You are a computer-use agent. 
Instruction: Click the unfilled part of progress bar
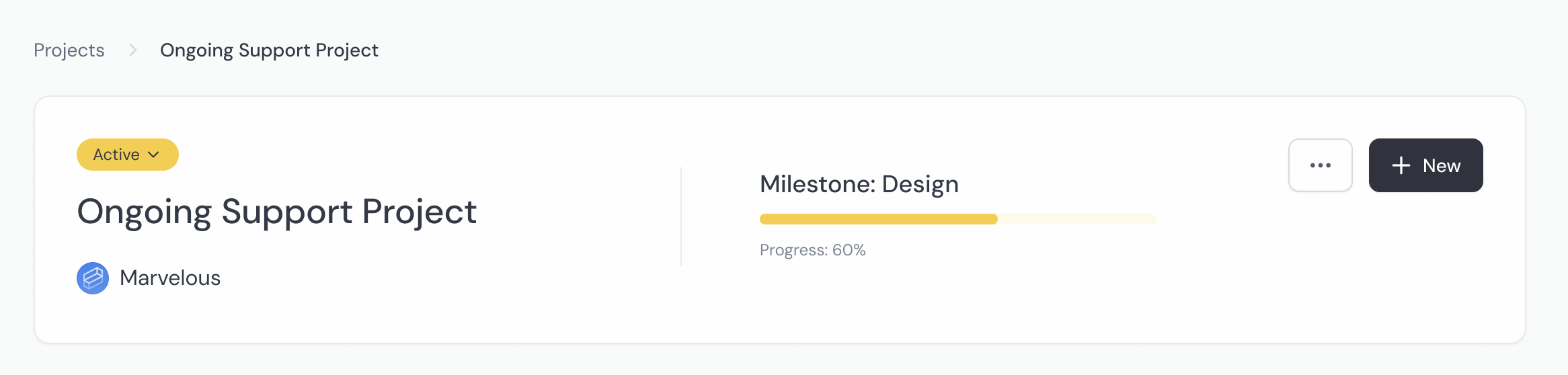[x=1076, y=219]
